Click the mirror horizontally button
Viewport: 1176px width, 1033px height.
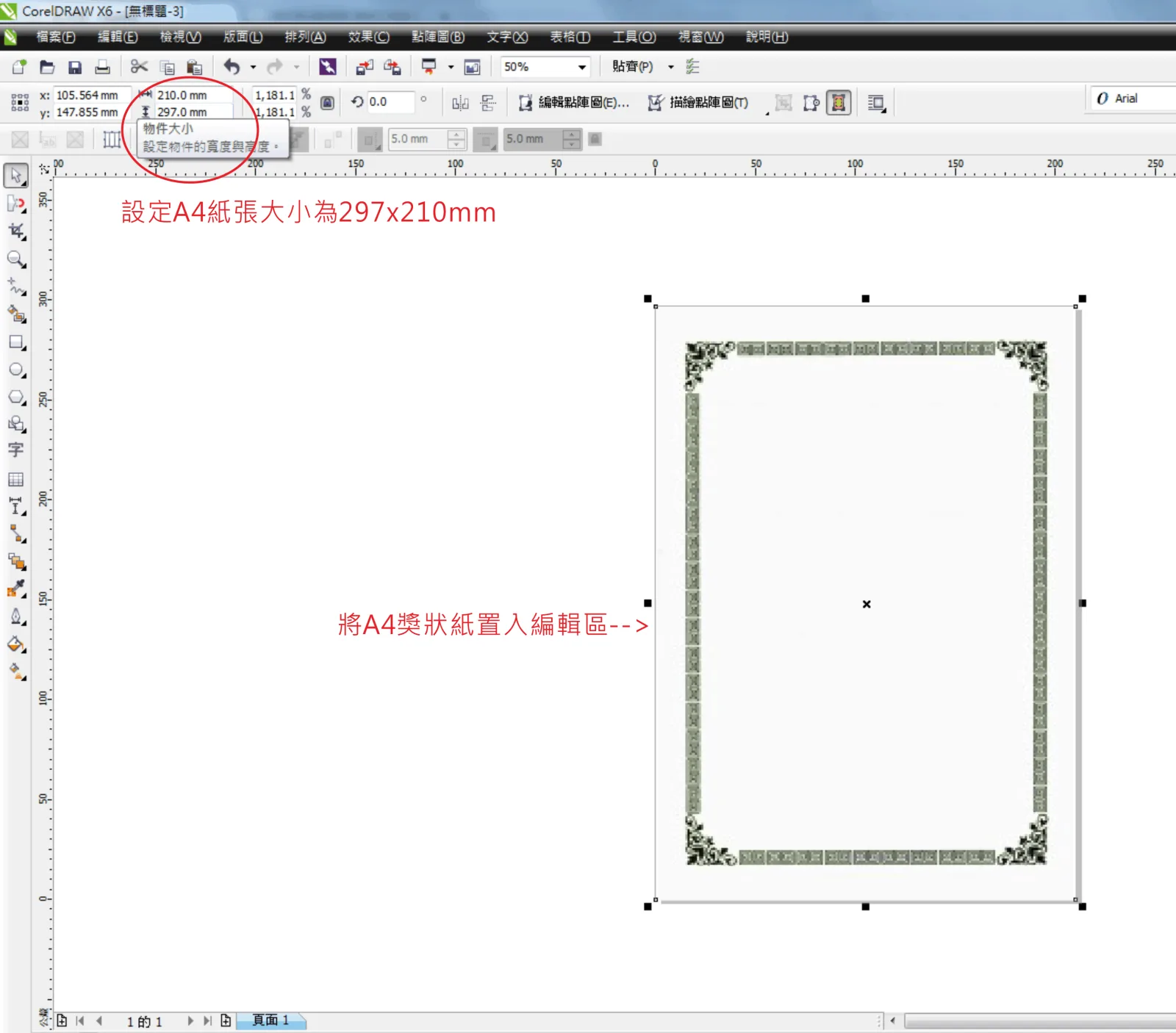[460, 103]
